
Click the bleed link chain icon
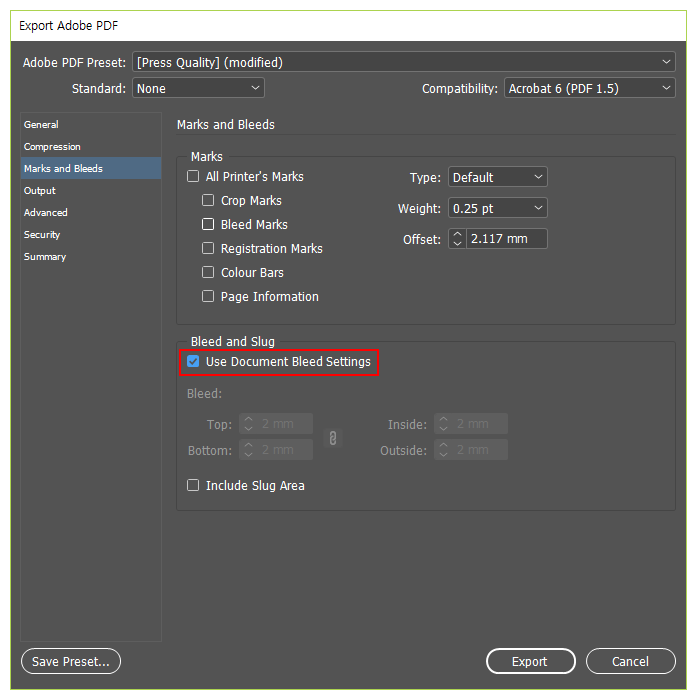pos(333,438)
